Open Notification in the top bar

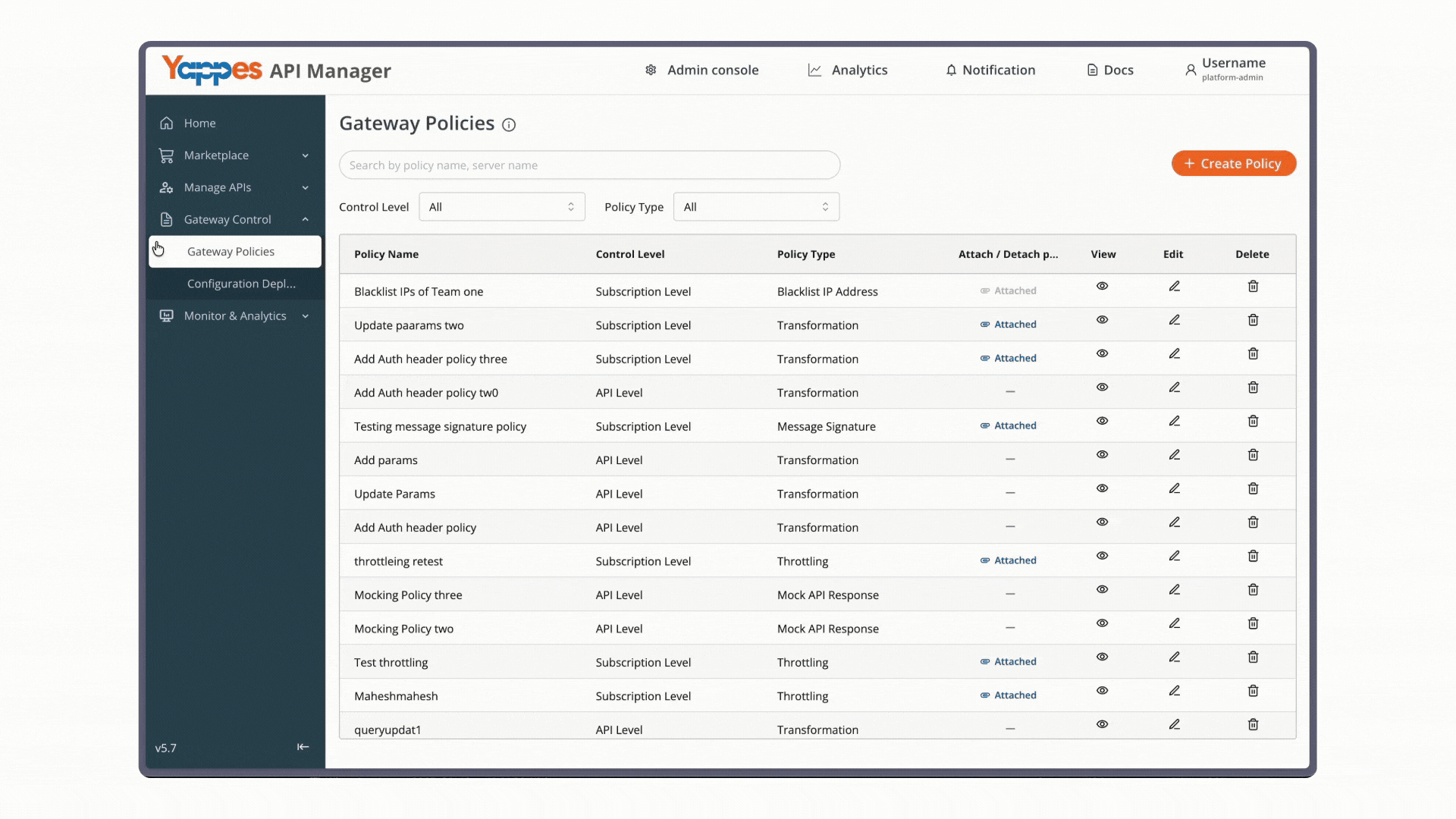pyautogui.click(x=990, y=70)
